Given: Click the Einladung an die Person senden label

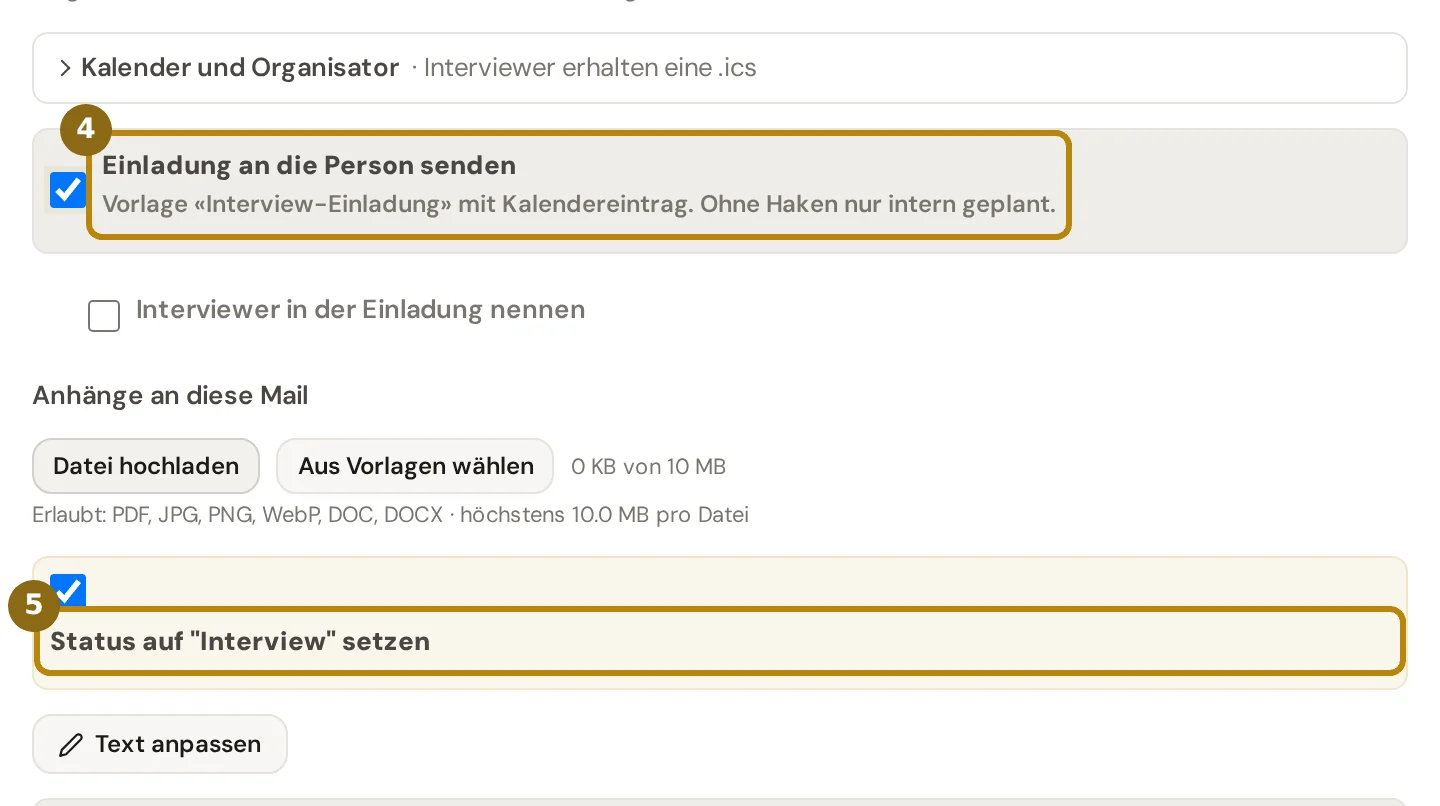Looking at the screenshot, I should pyautogui.click(x=309, y=165).
